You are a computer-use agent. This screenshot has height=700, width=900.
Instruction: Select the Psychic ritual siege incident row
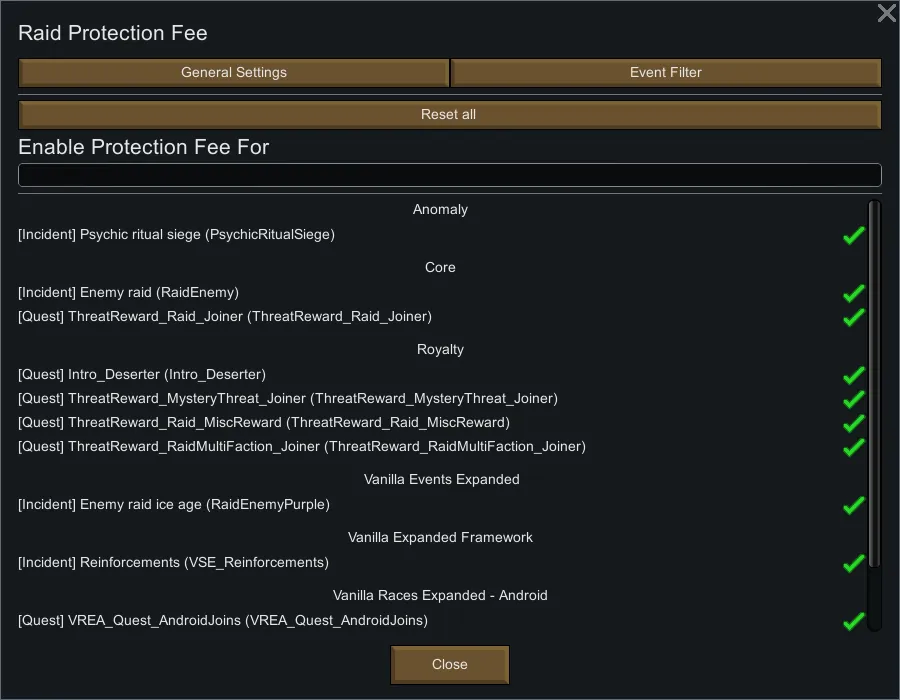(176, 235)
